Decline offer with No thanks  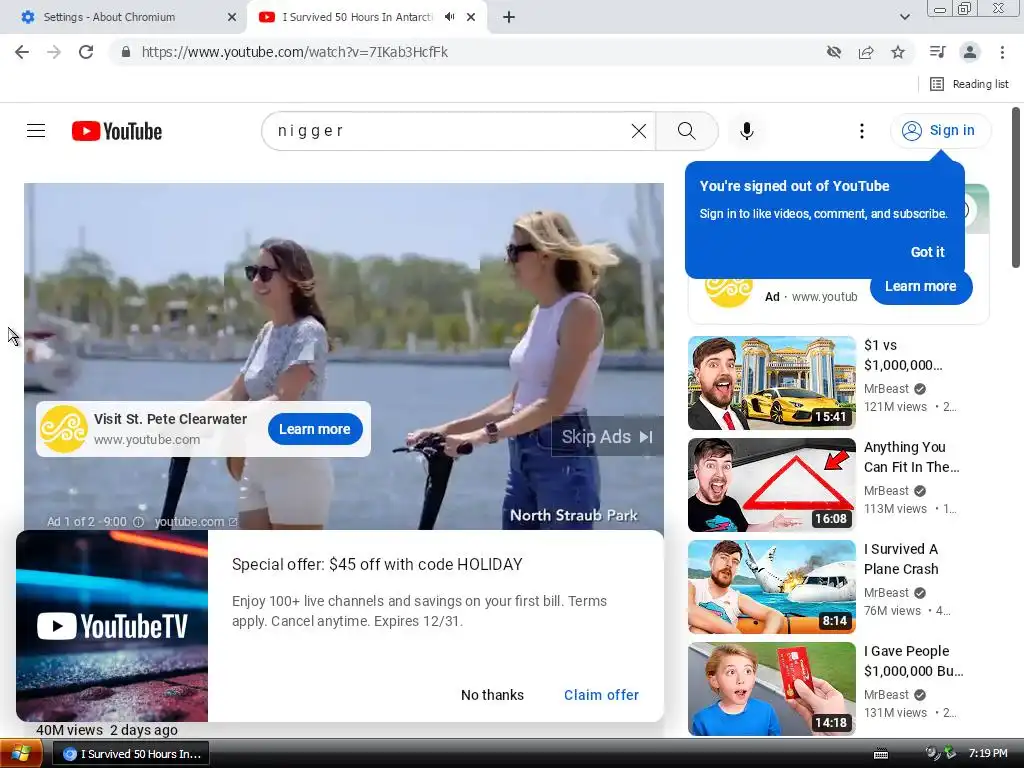492,695
